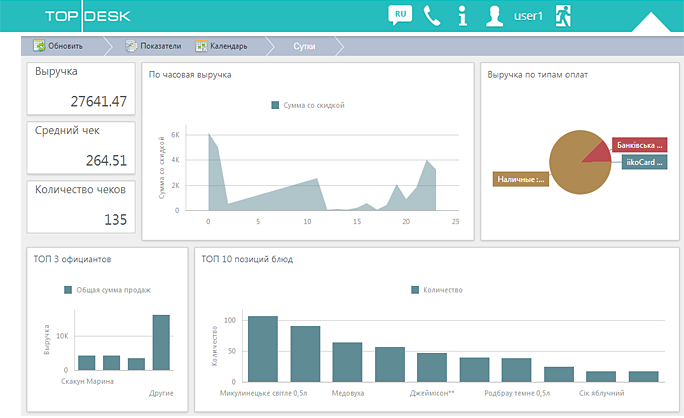Toggle the Количество legend swatch
This screenshot has height=418, width=684.
(415, 290)
